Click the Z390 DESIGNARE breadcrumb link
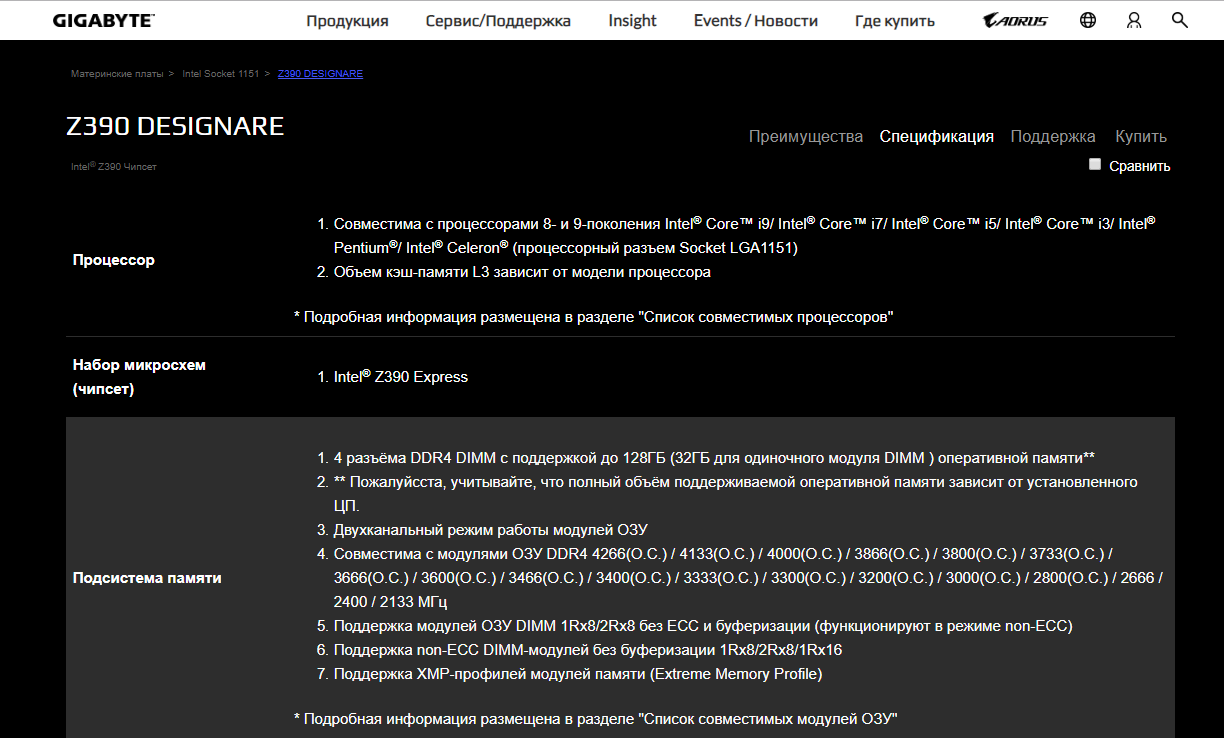This screenshot has width=1224, height=738. (x=320, y=74)
